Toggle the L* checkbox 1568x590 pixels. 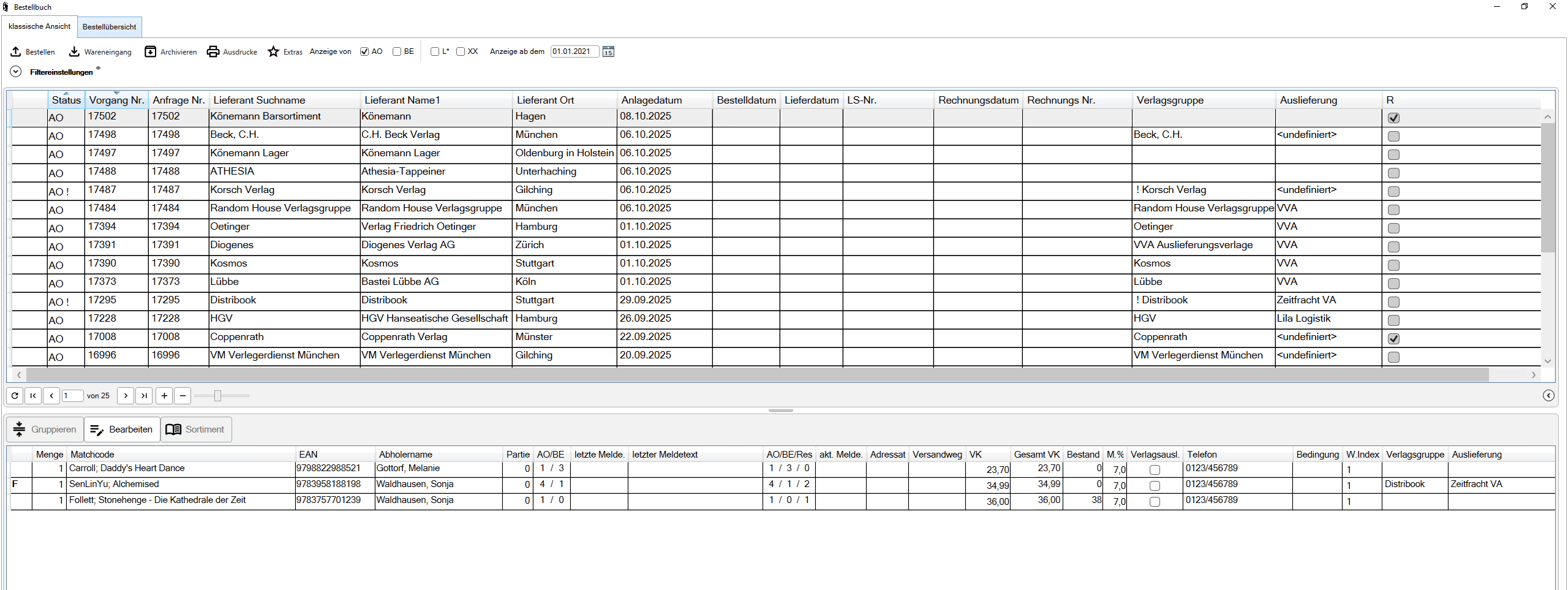tap(435, 51)
